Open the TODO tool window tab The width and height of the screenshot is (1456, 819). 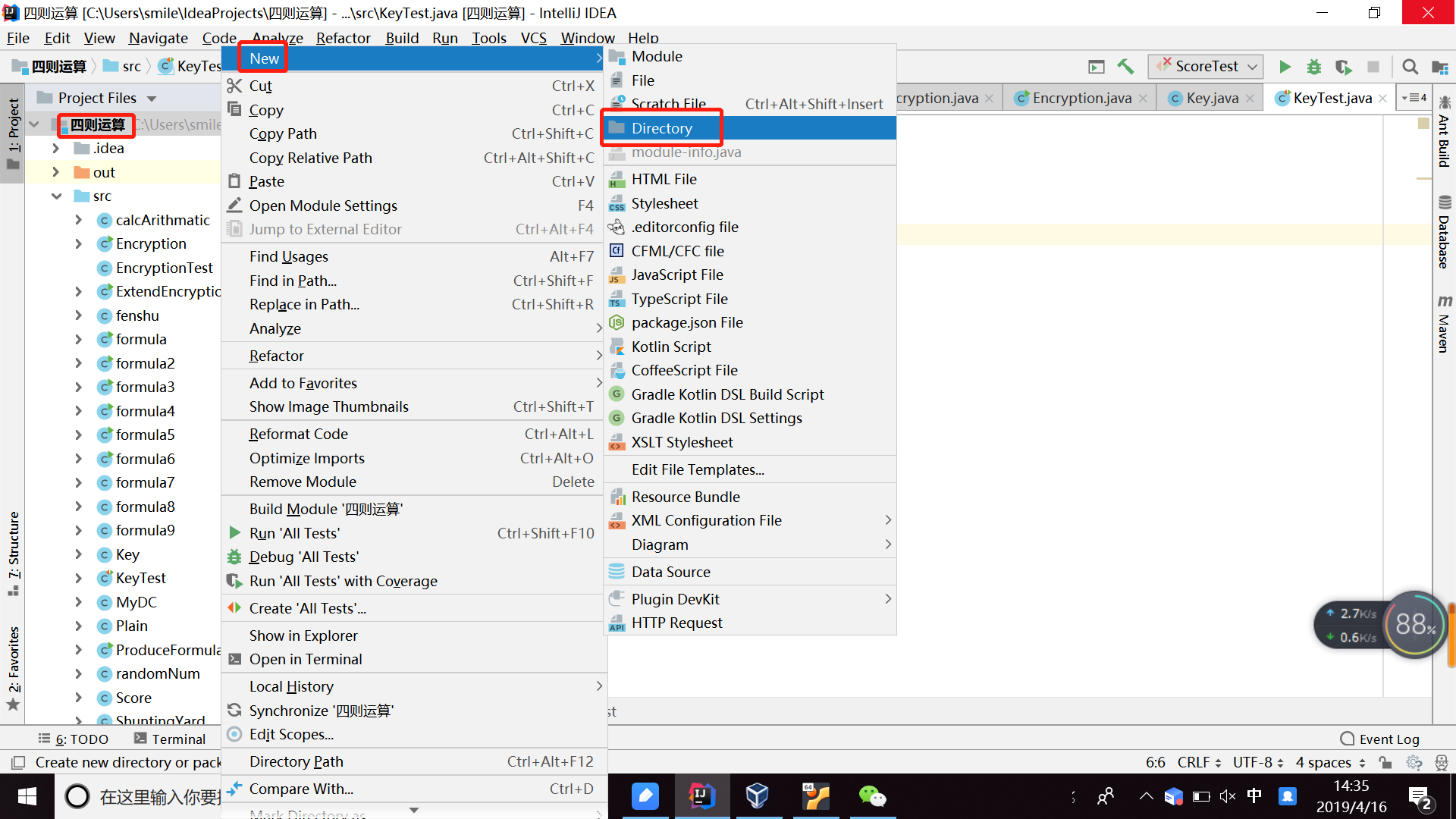point(73,739)
